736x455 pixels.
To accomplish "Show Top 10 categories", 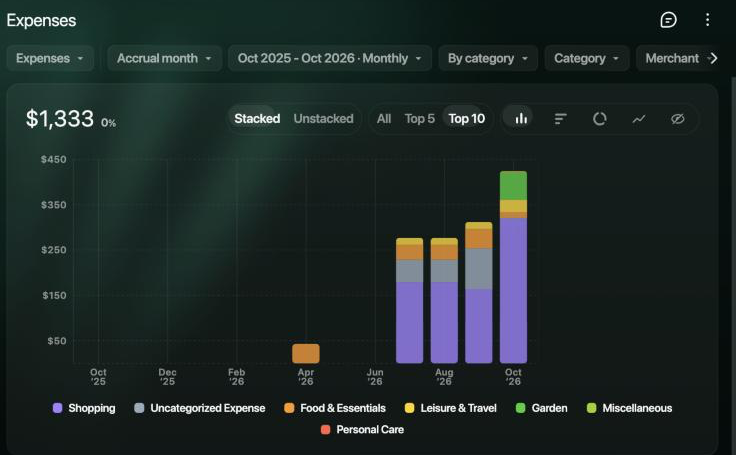I will (466, 119).
